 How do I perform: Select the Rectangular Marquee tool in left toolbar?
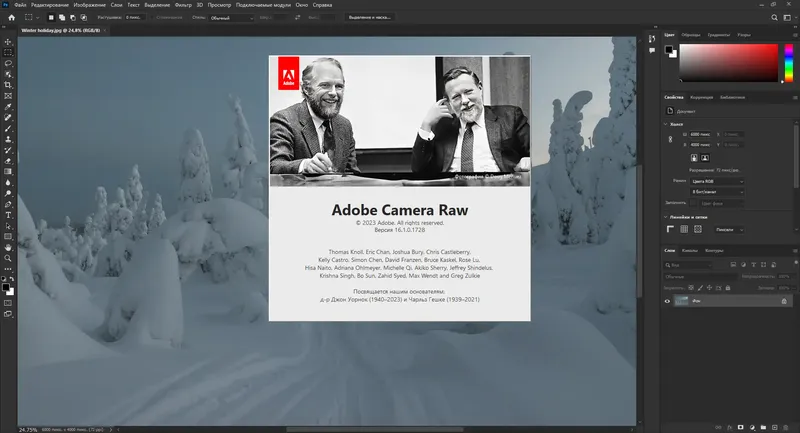pos(8,53)
